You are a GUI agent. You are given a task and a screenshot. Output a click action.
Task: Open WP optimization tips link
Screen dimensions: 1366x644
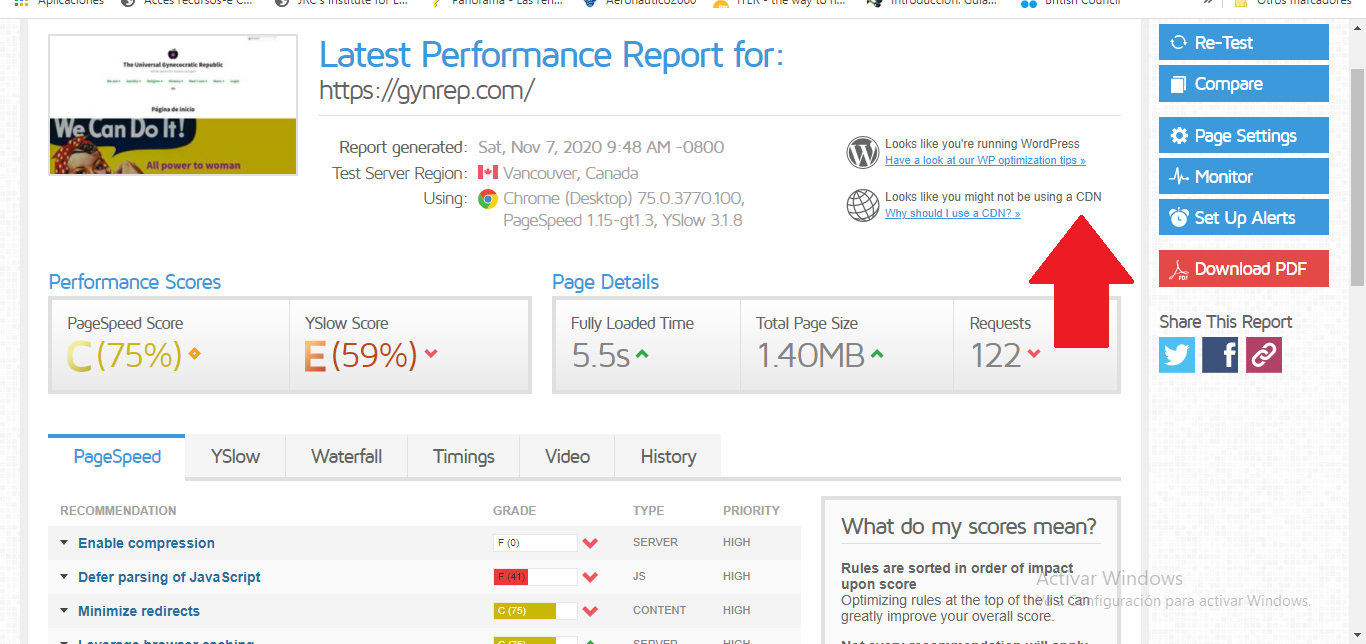coord(985,160)
